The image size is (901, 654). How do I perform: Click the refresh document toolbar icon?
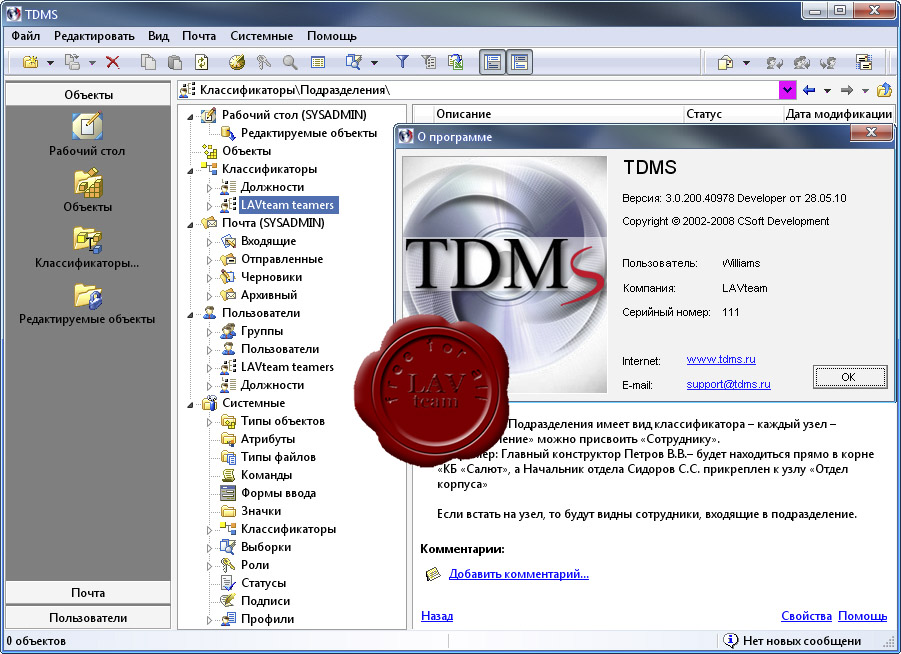pos(202,62)
